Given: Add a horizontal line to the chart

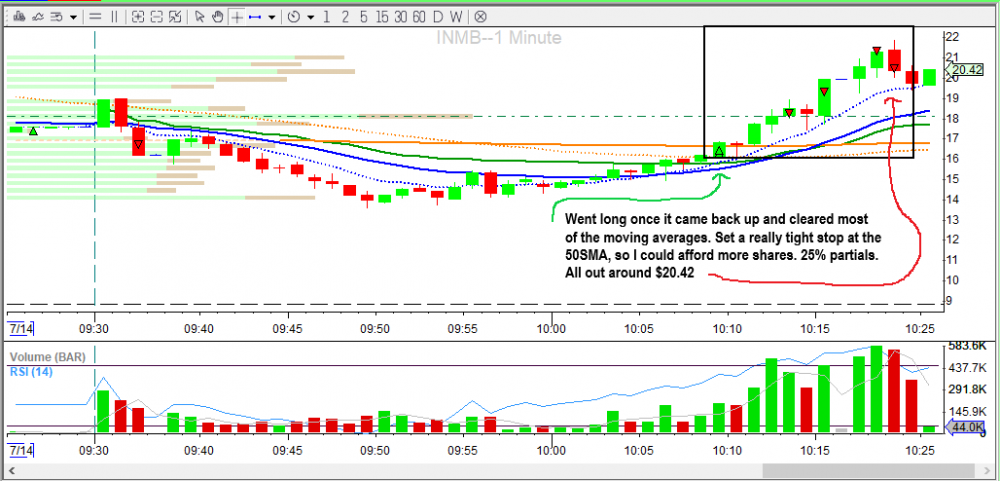Looking at the screenshot, I should (95, 17).
